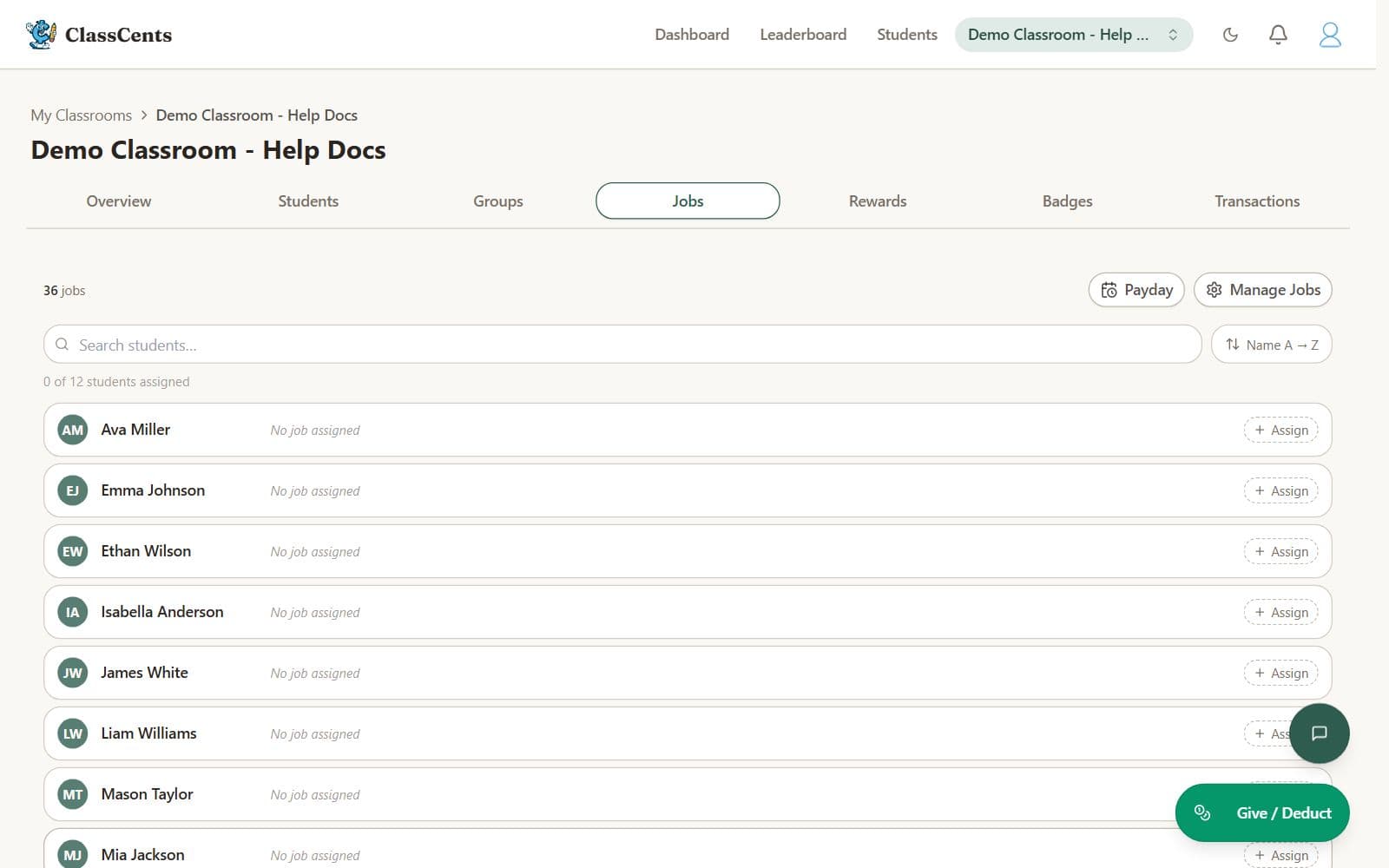The height and width of the screenshot is (868, 1389).
Task: Open the chat support bubble
Action: coord(1320,733)
